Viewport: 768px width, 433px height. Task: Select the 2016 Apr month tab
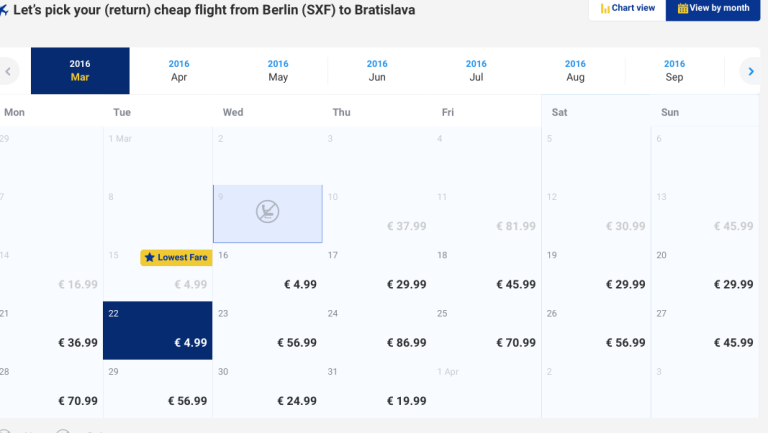click(x=179, y=71)
